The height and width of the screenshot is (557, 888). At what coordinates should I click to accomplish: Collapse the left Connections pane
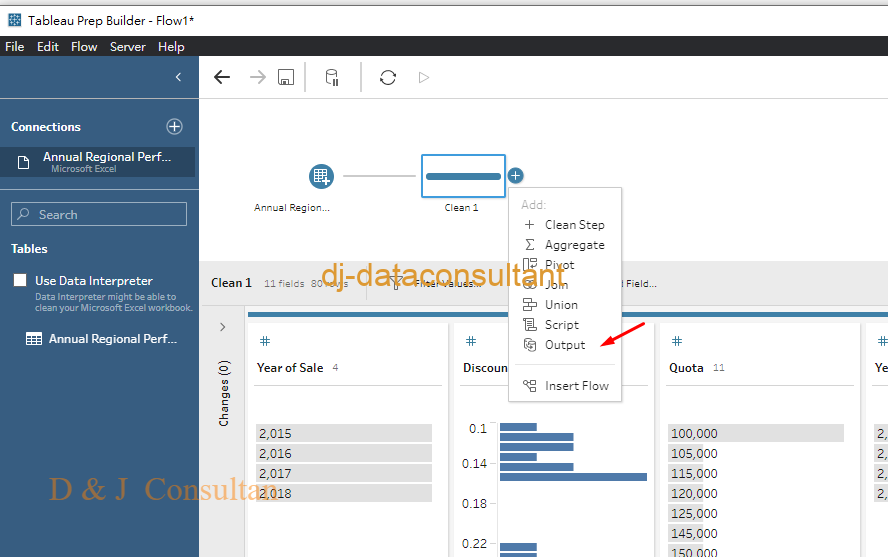click(178, 77)
